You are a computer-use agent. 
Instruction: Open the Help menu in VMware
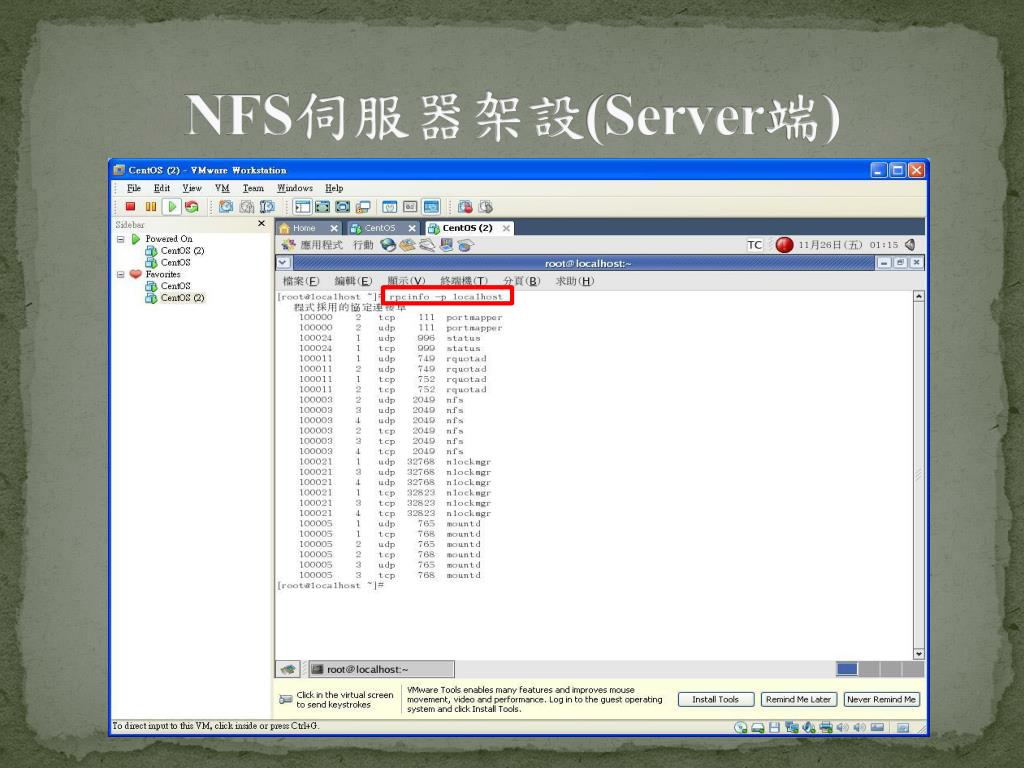coord(334,188)
